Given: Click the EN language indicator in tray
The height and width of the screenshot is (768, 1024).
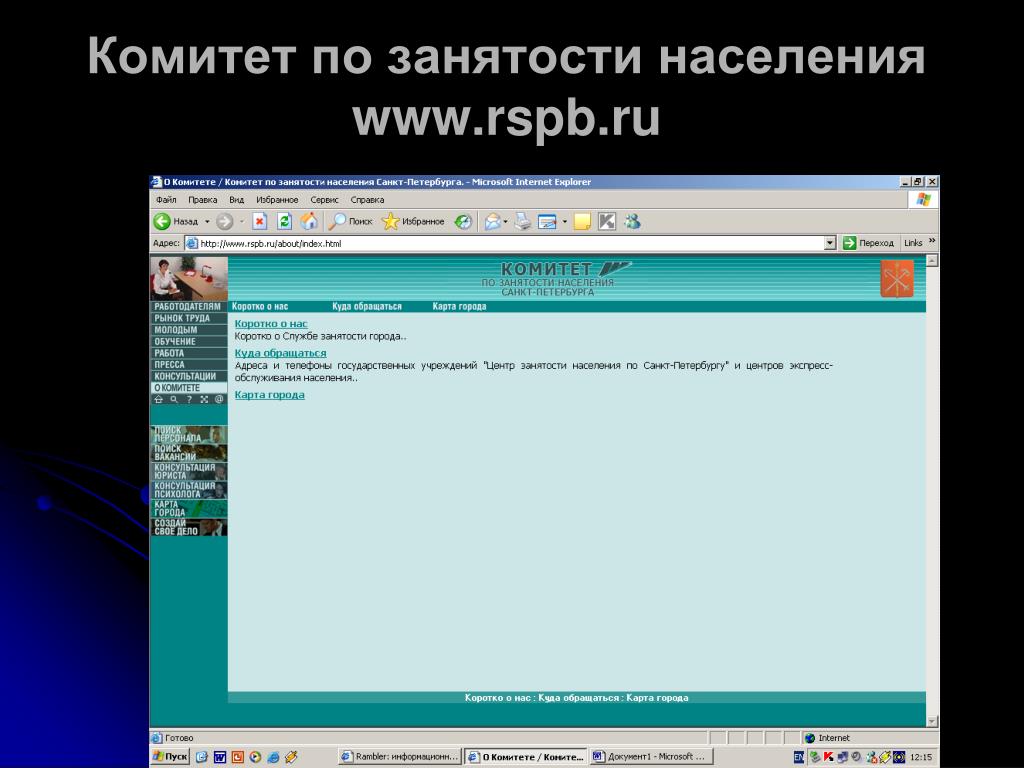Looking at the screenshot, I should (x=799, y=757).
